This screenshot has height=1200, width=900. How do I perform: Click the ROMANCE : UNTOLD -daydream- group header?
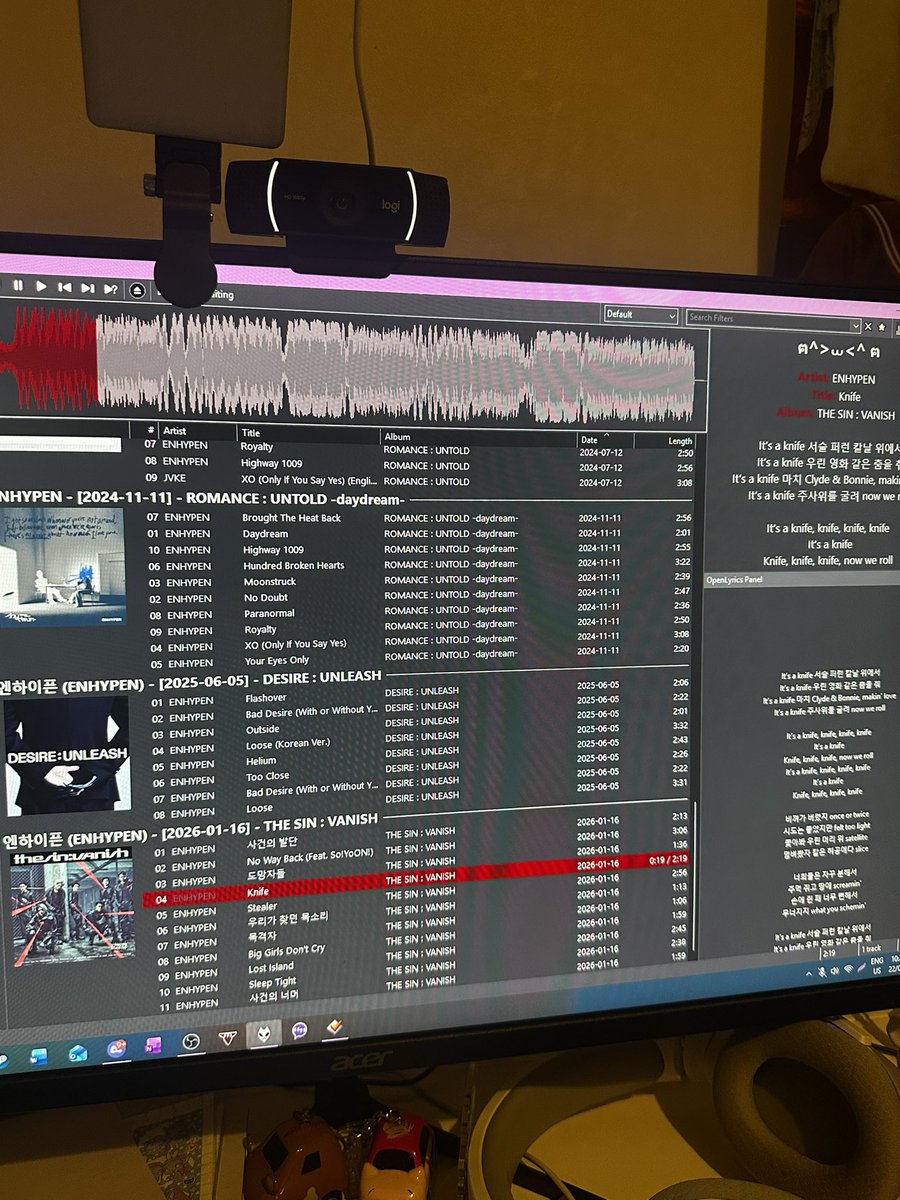click(x=201, y=497)
